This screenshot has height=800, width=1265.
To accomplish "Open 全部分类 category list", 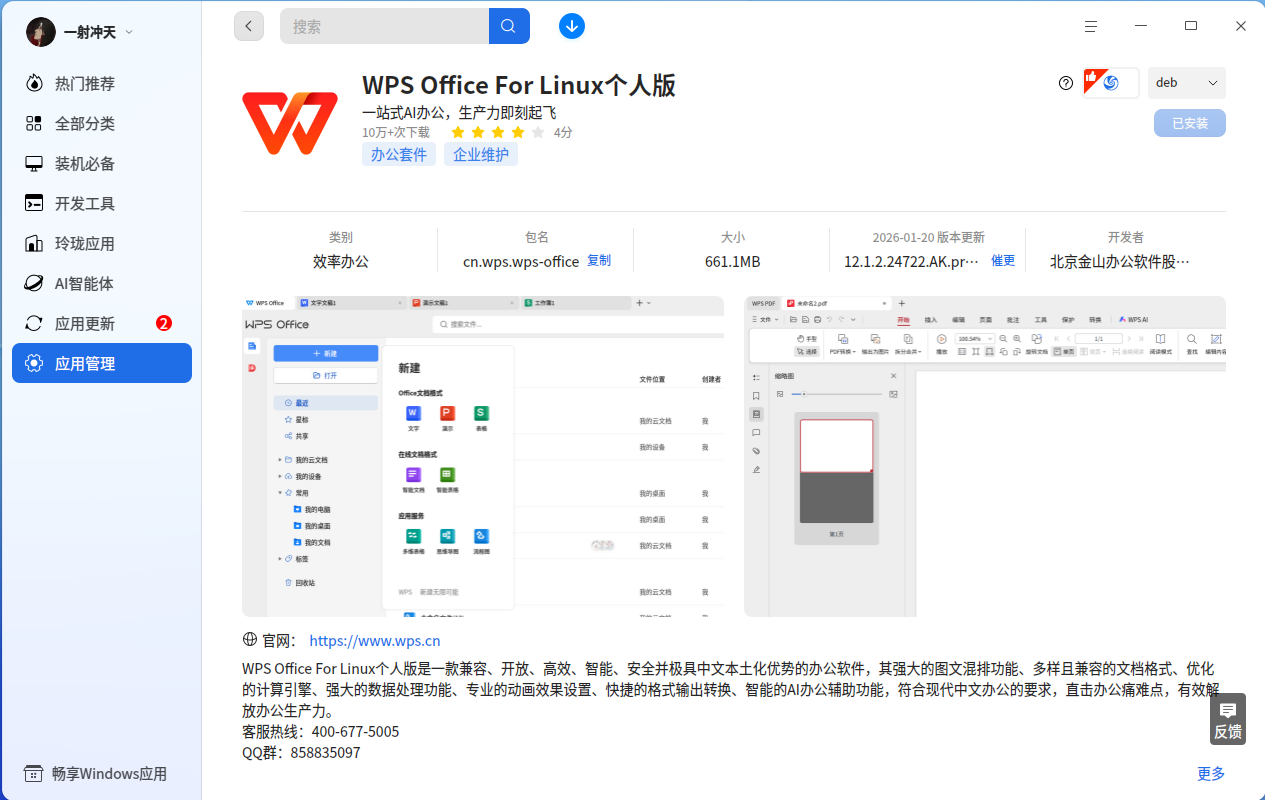I will pyautogui.click(x=102, y=123).
